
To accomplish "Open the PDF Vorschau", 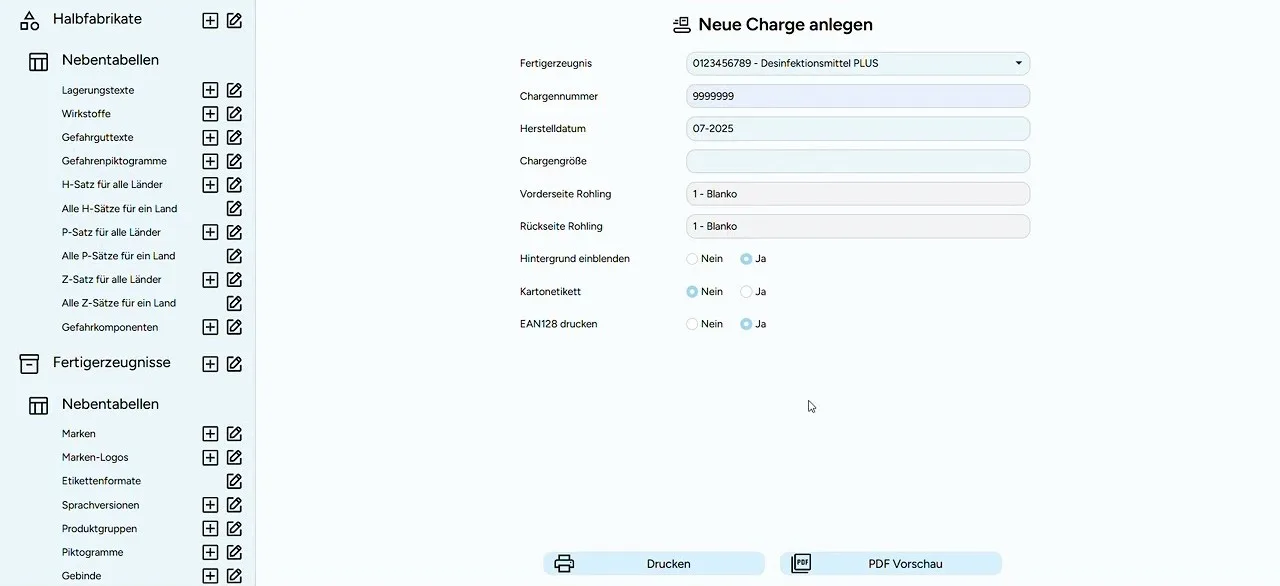I will [x=891, y=564].
